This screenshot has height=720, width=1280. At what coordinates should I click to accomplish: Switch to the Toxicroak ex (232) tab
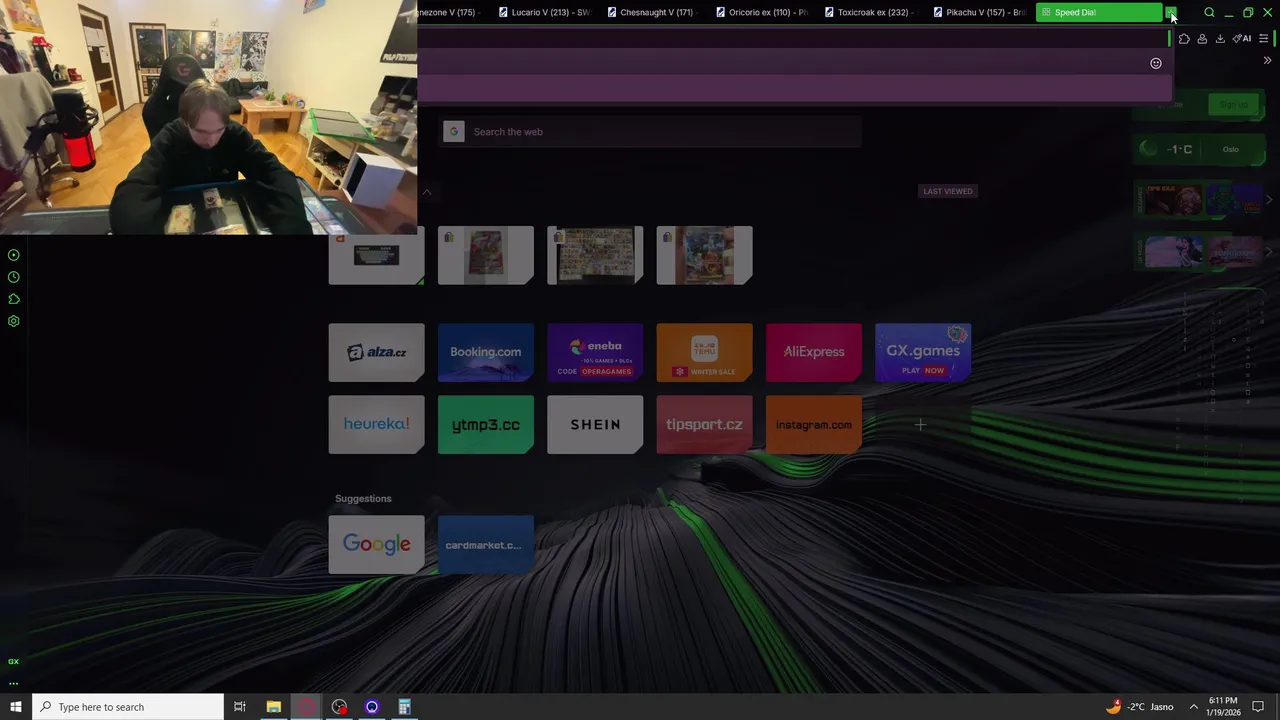(x=868, y=12)
